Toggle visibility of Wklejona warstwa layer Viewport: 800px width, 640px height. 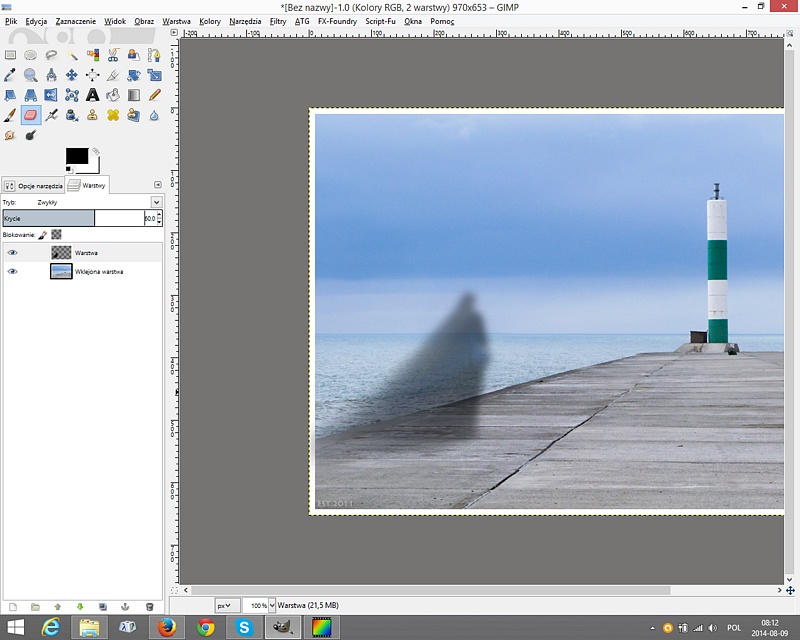pos(12,272)
